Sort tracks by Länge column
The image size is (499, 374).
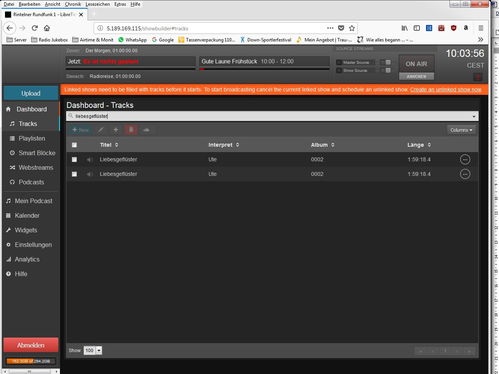(419, 145)
